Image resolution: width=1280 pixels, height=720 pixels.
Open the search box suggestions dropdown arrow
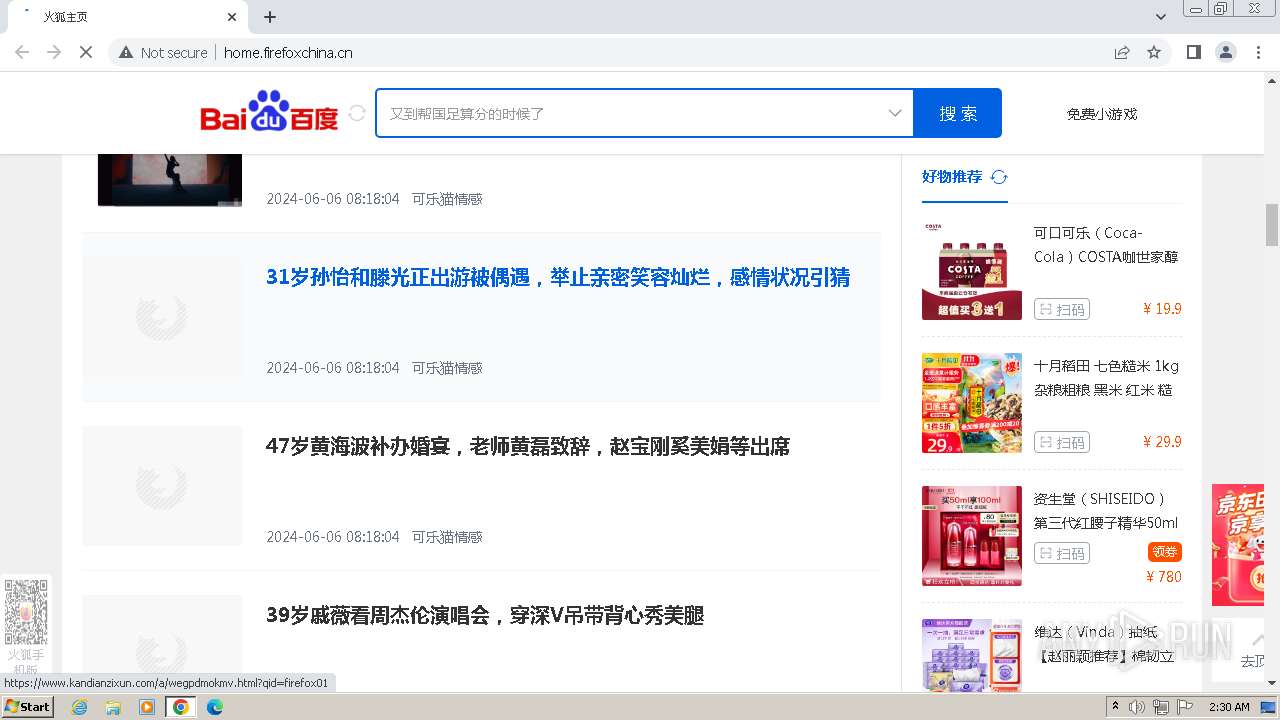[x=895, y=113]
